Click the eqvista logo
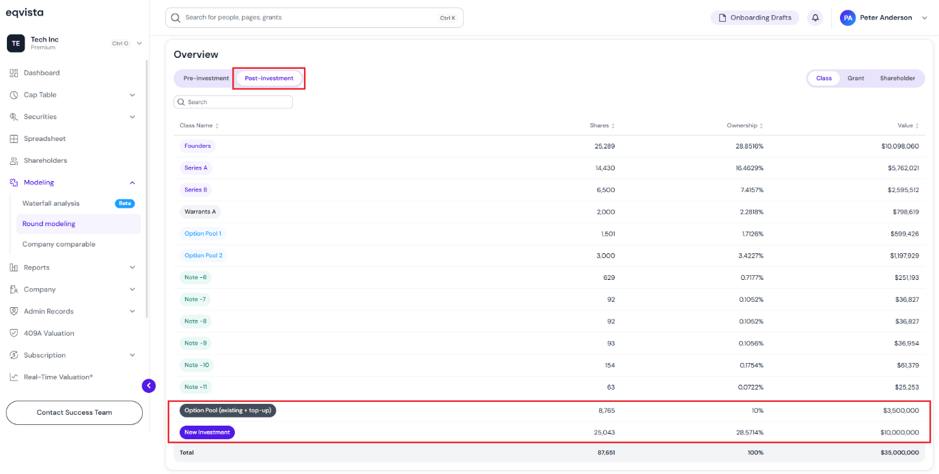The width and height of the screenshot is (939, 474). point(25,12)
